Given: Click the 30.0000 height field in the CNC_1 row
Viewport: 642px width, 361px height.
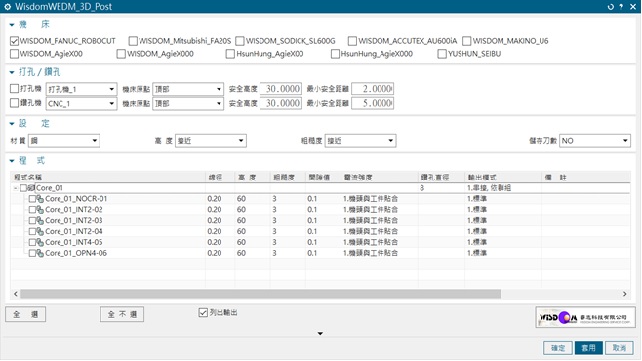Looking at the screenshot, I should (x=281, y=103).
